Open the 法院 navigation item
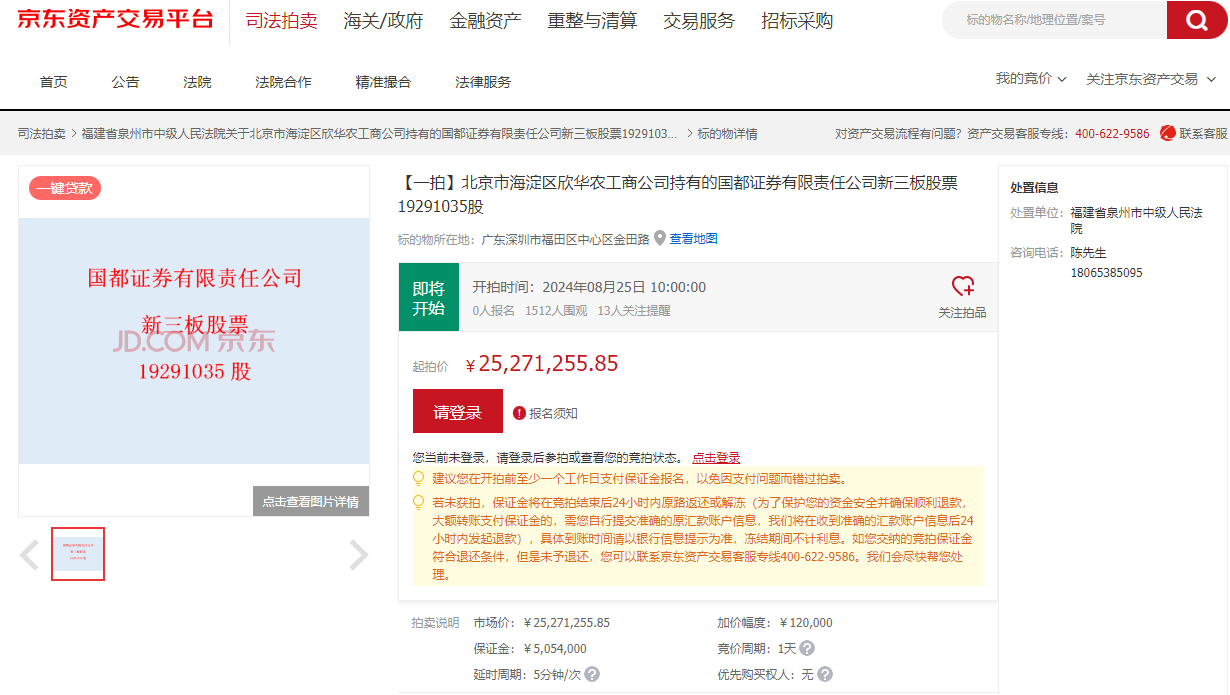 tap(198, 82)
